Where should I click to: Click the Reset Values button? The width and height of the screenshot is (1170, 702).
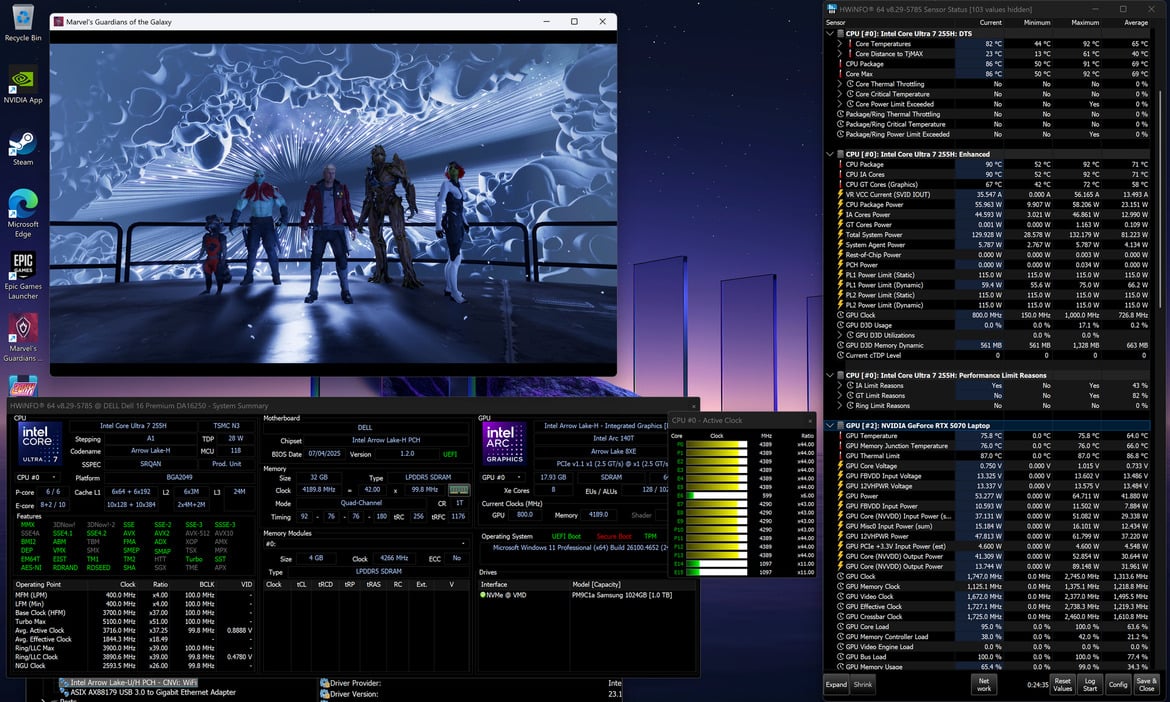pos(1063,684)
